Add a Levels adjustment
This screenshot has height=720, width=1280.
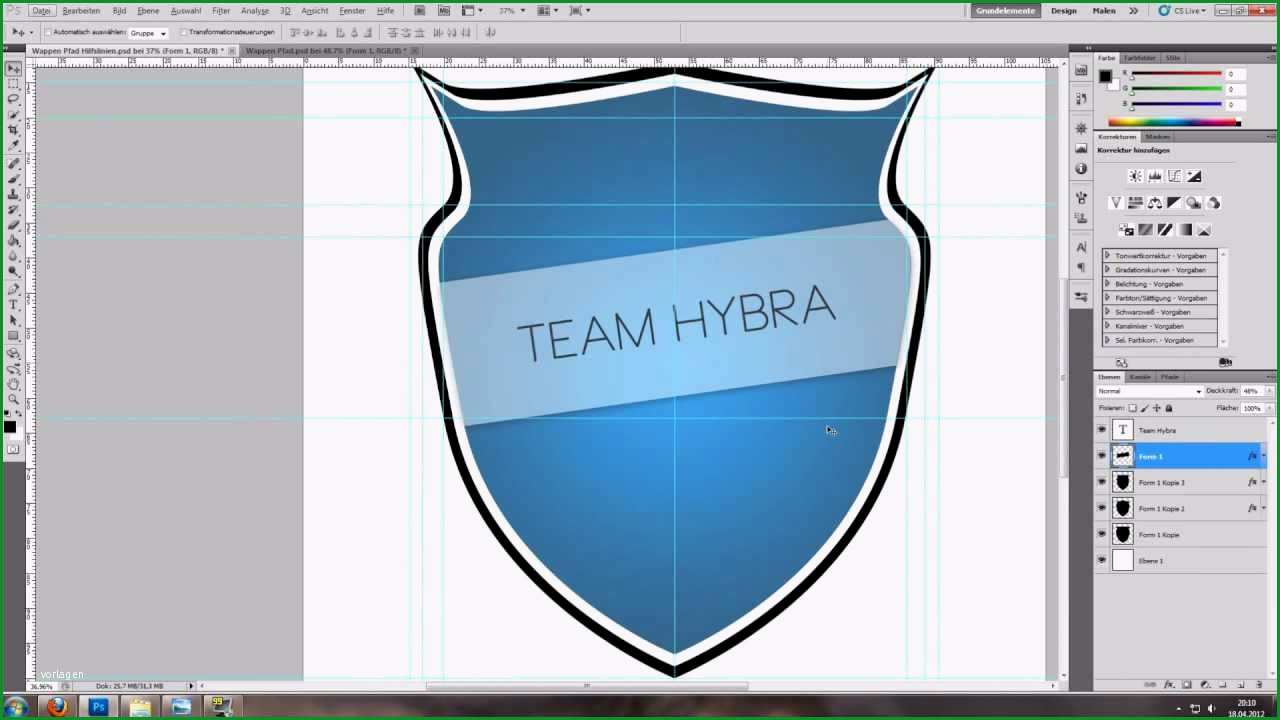point(1155,176)
